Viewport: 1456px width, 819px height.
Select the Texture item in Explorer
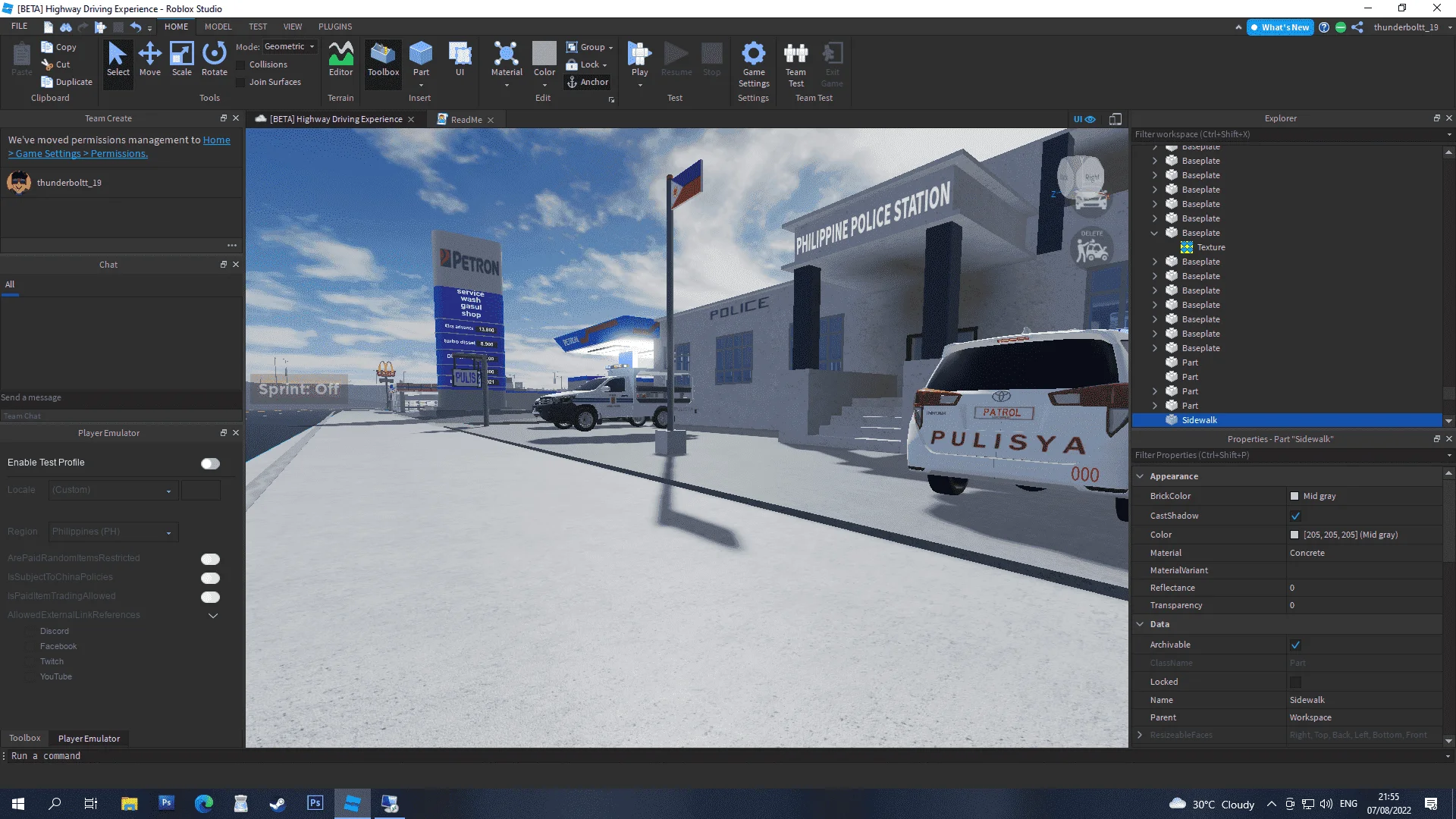tap(1211, 248)
